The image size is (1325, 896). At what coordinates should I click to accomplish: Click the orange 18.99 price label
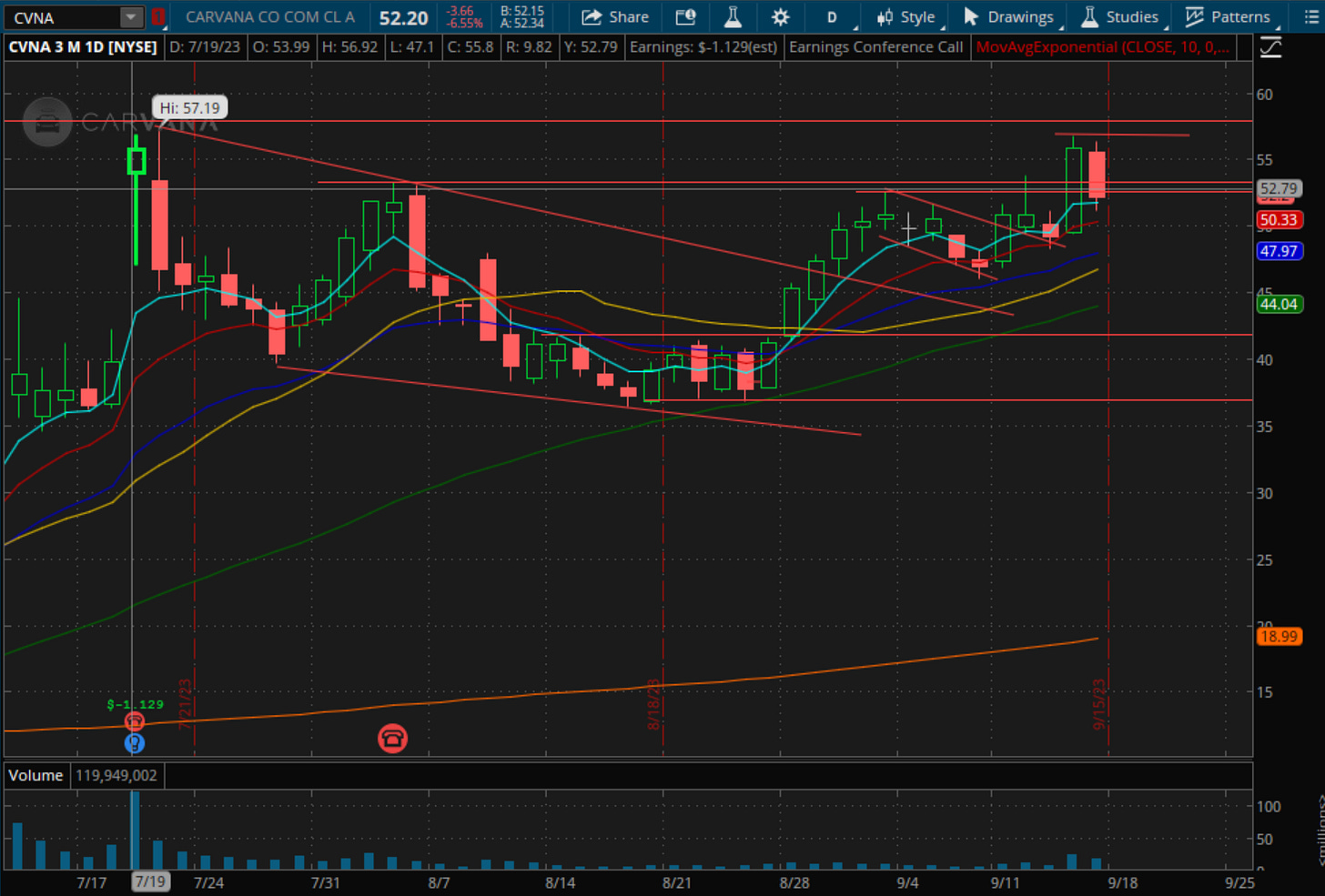pyautogui.click(x=1279, y=637)
